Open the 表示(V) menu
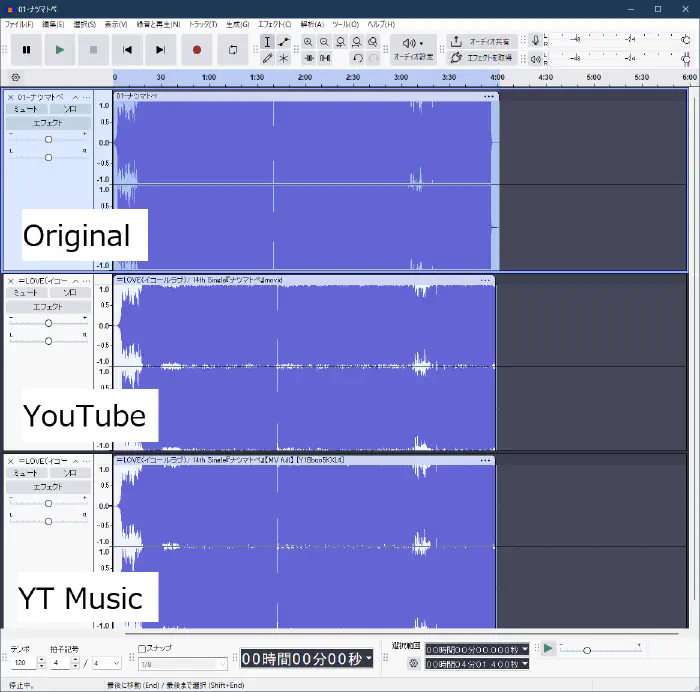 tap(116, 24)
